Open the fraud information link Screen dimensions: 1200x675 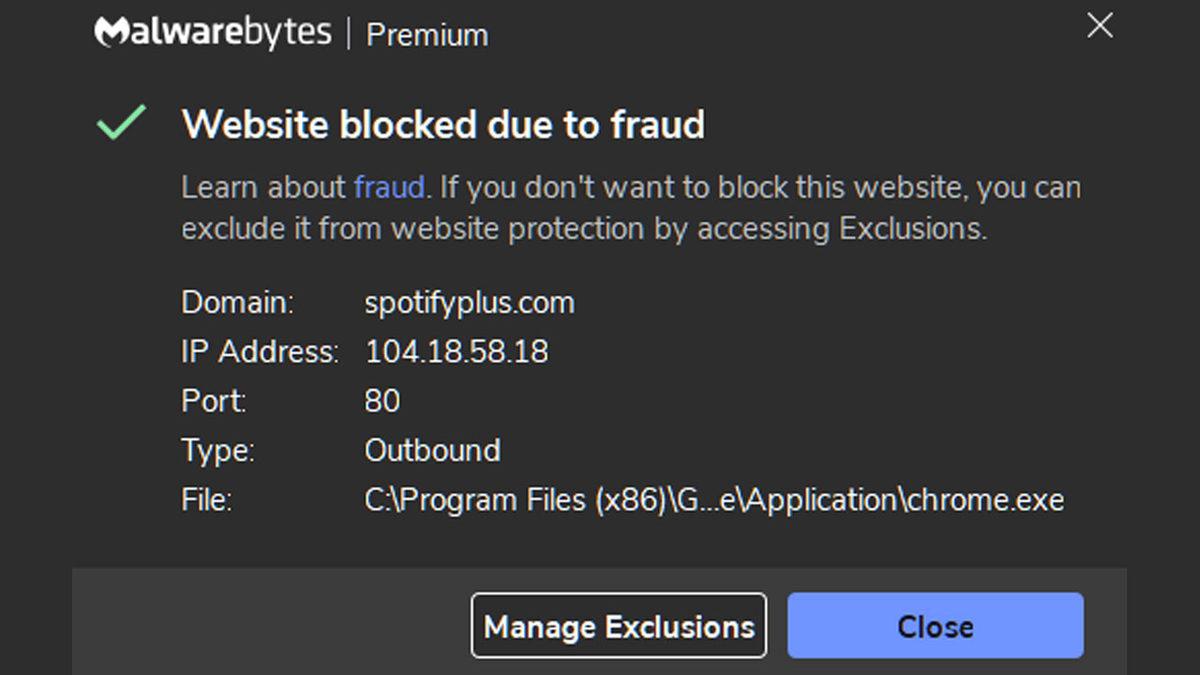(389, 187)
